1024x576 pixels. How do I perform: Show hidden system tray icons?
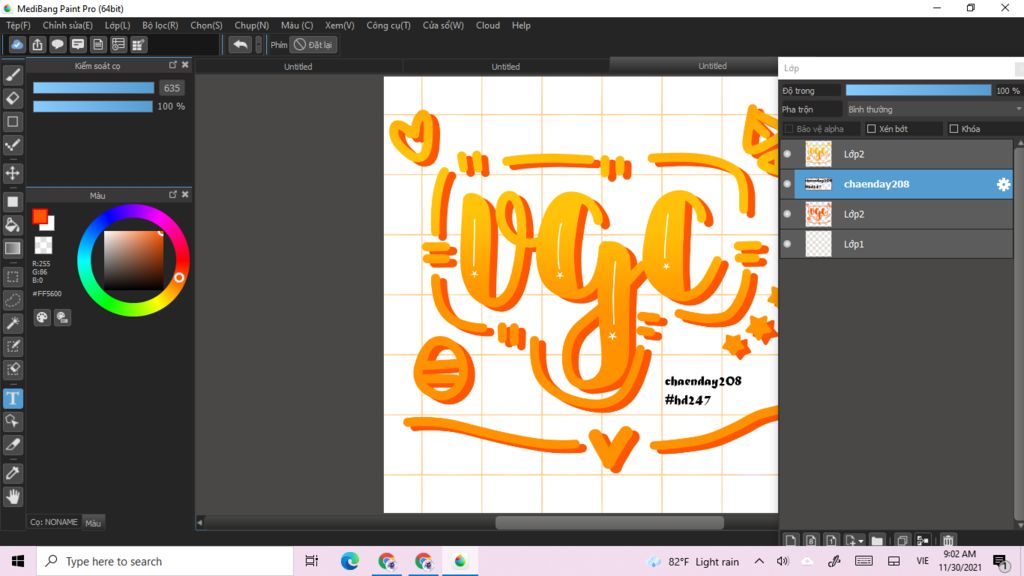point(759,561)
